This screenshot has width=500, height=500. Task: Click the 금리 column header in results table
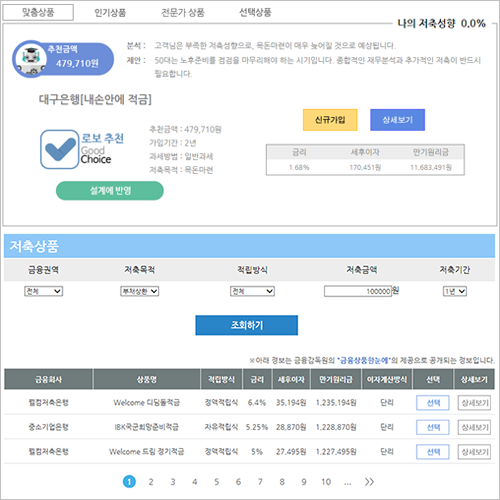[257, 379]
